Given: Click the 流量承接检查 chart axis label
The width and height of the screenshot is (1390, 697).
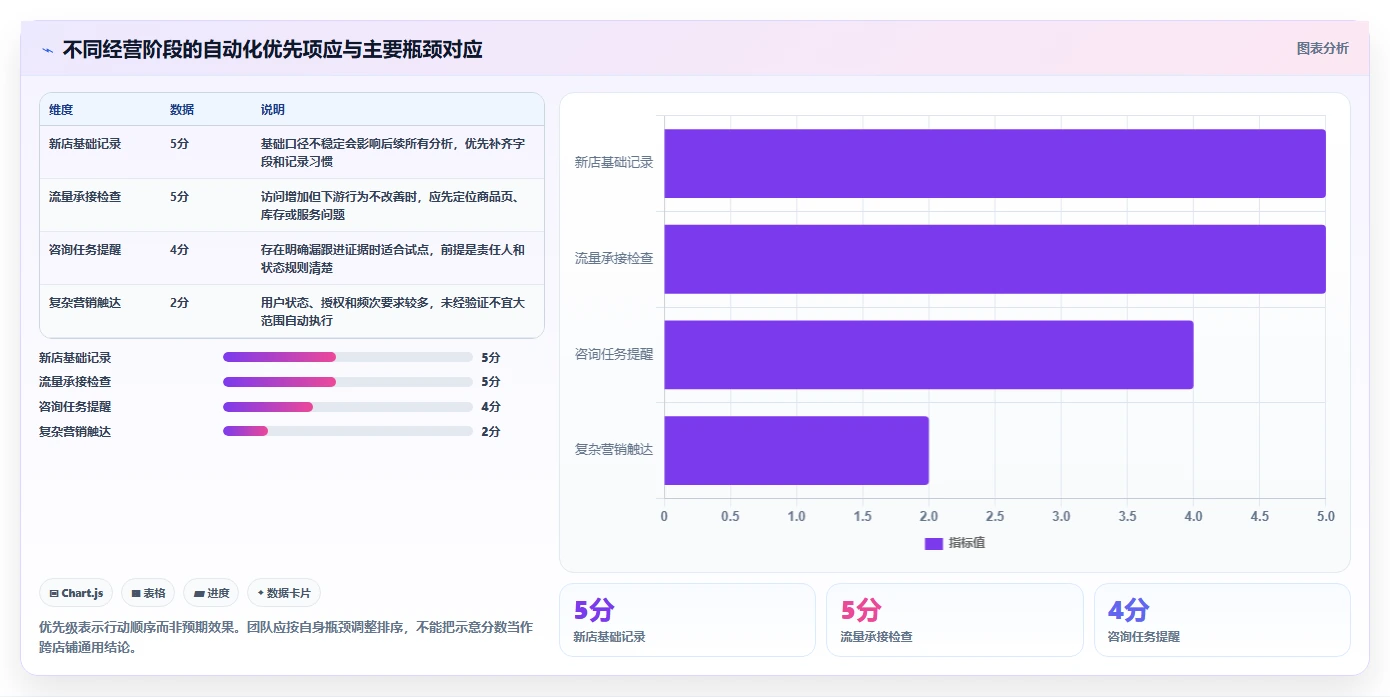Looking at the screenshot, I should [x=614, y=258].
